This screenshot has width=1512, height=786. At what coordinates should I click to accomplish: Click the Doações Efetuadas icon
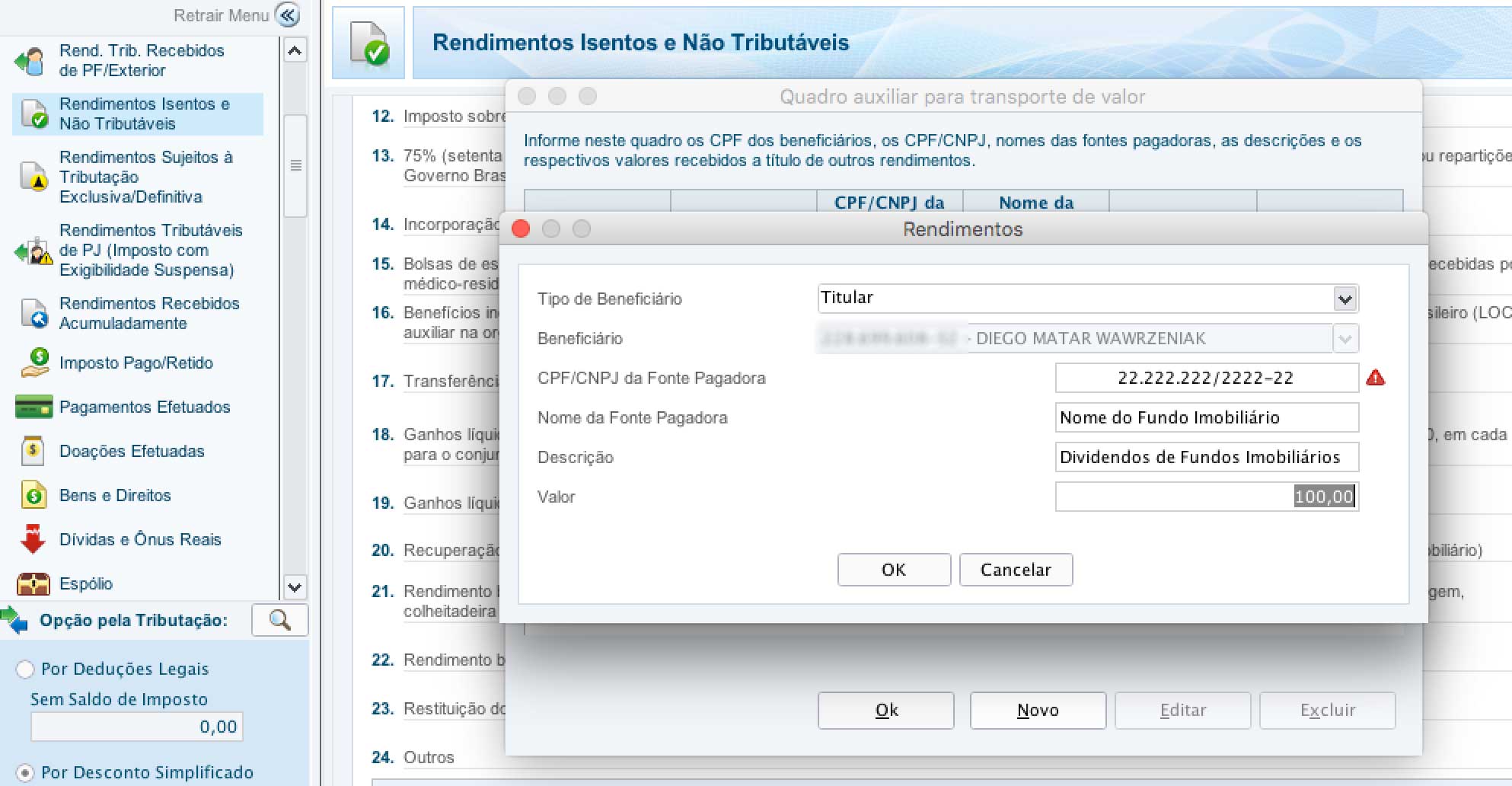point(33,451)
